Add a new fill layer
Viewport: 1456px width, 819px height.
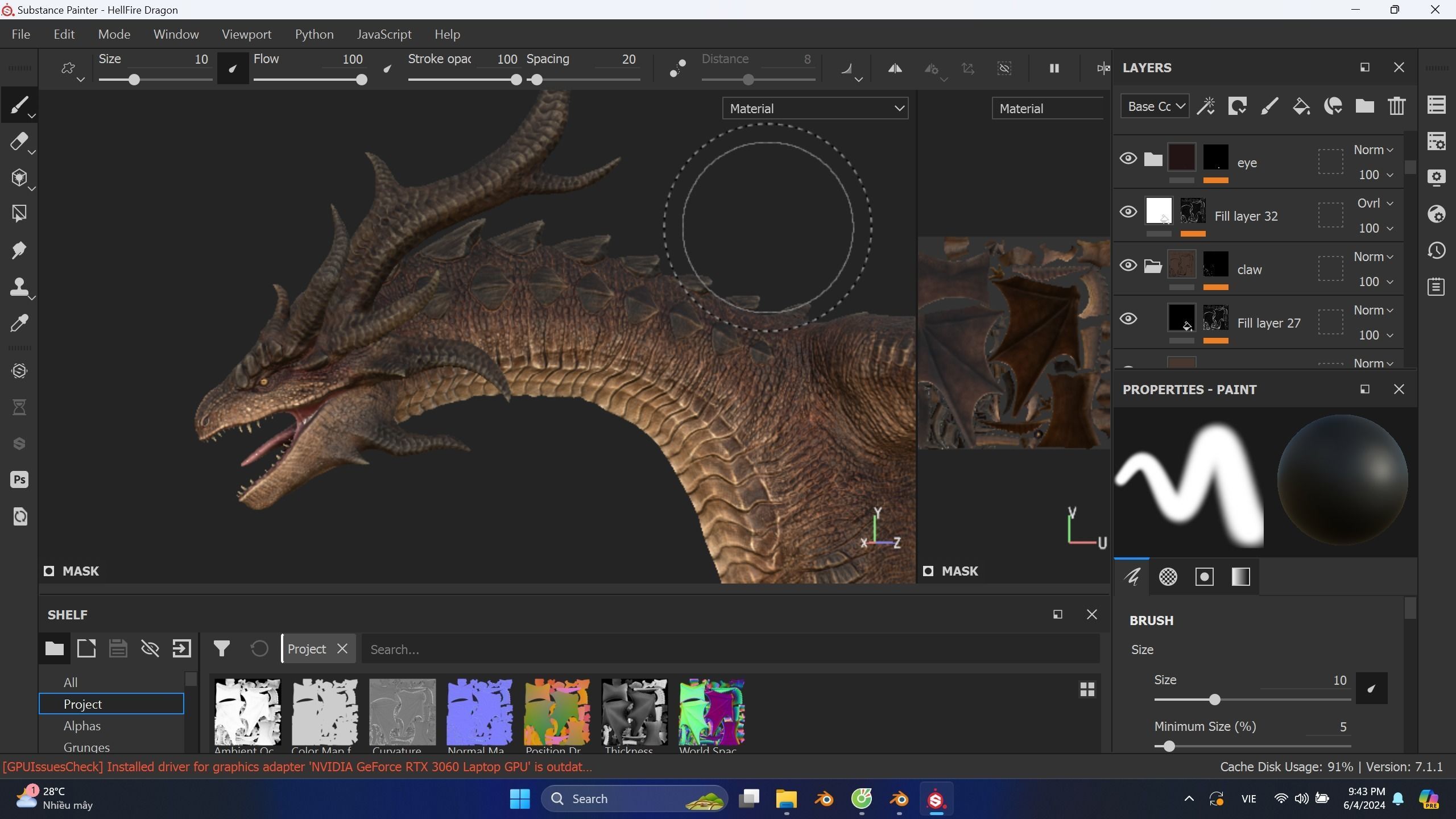pos(1301,106)
